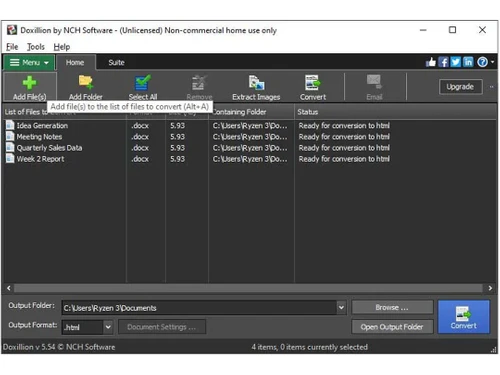Viewport: 500px width, 375px height.
Task: Click the Remove toolbar icon
Action: pyautogui.click(x=199, y=83)
